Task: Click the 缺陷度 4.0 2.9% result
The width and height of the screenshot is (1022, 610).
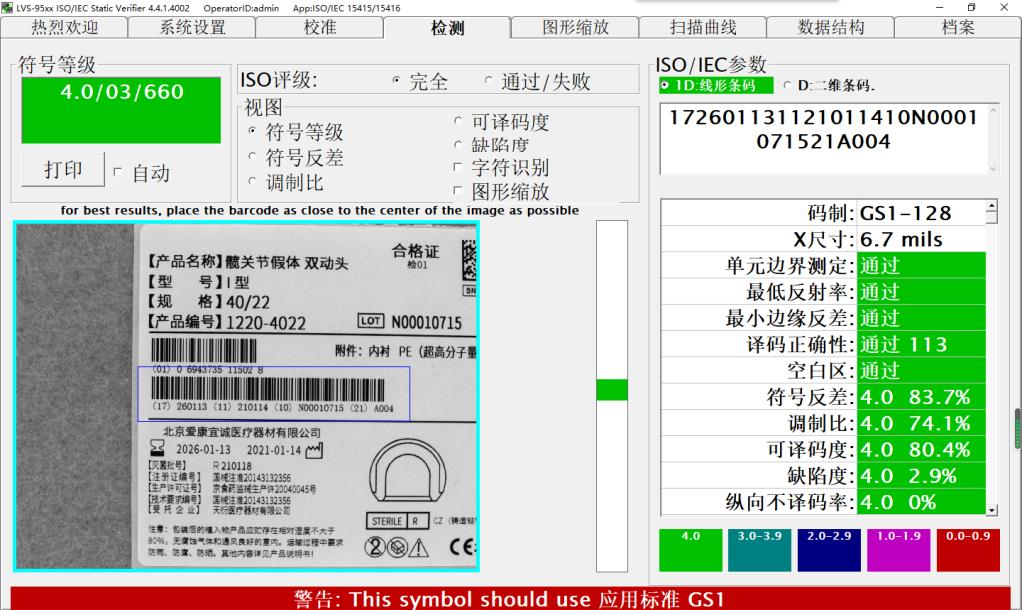Action: pyautogui.click(x=921, y=476)
